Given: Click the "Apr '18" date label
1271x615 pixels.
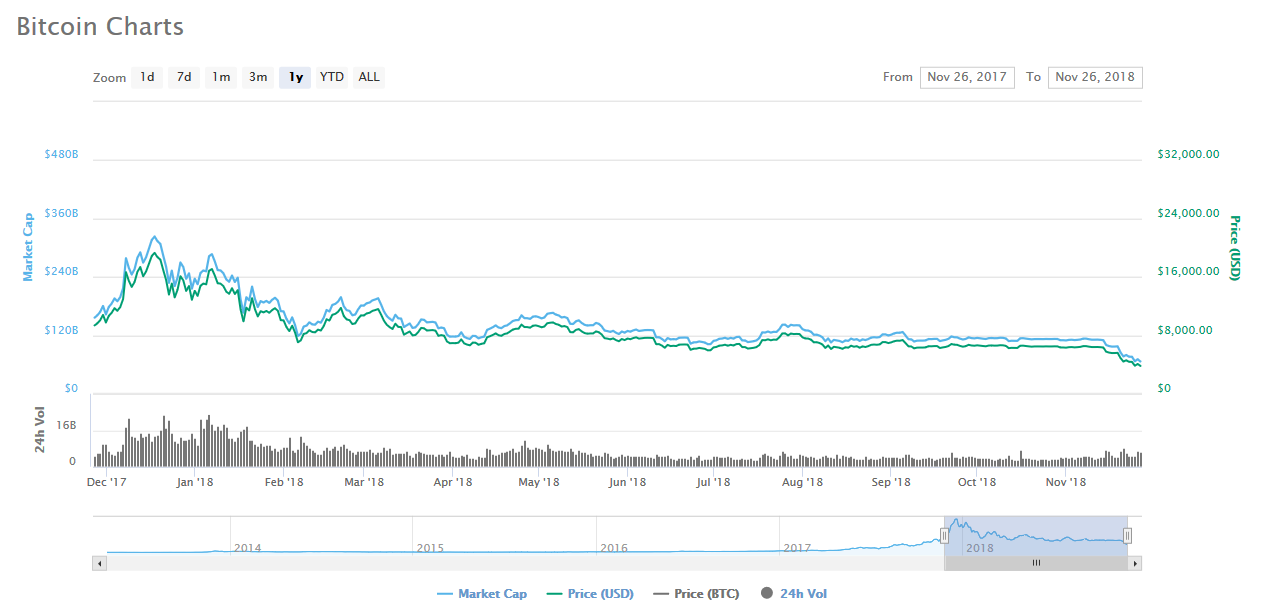Looking at the screenshot, I should [x=453, y=482].
